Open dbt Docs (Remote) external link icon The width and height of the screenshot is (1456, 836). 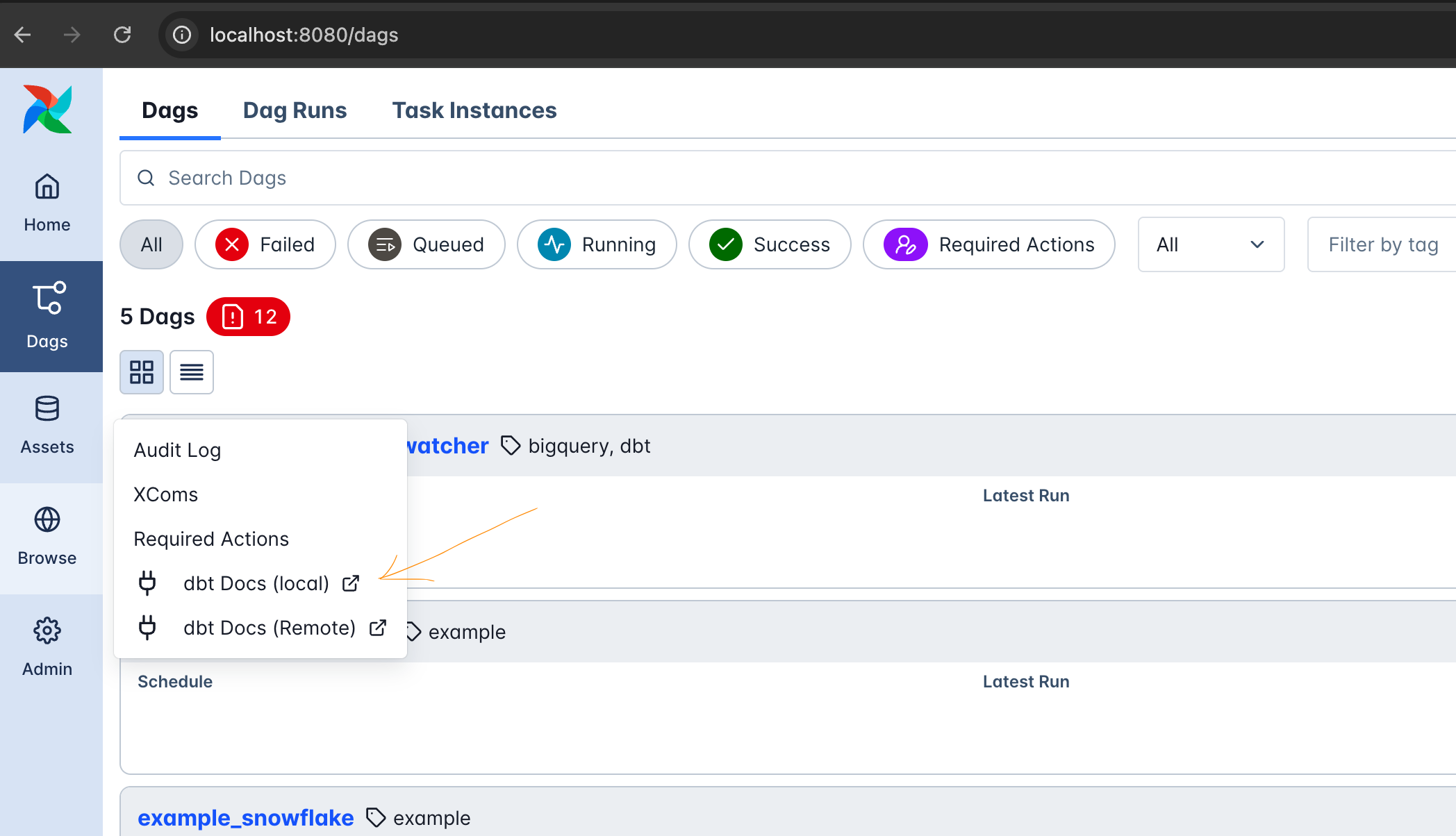[377, 627]
